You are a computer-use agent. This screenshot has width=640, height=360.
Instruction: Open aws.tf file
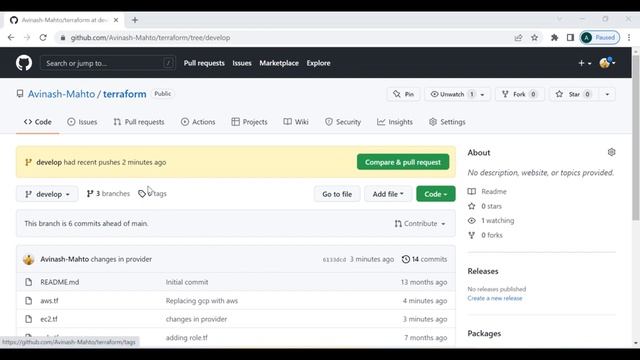(49, 301)
